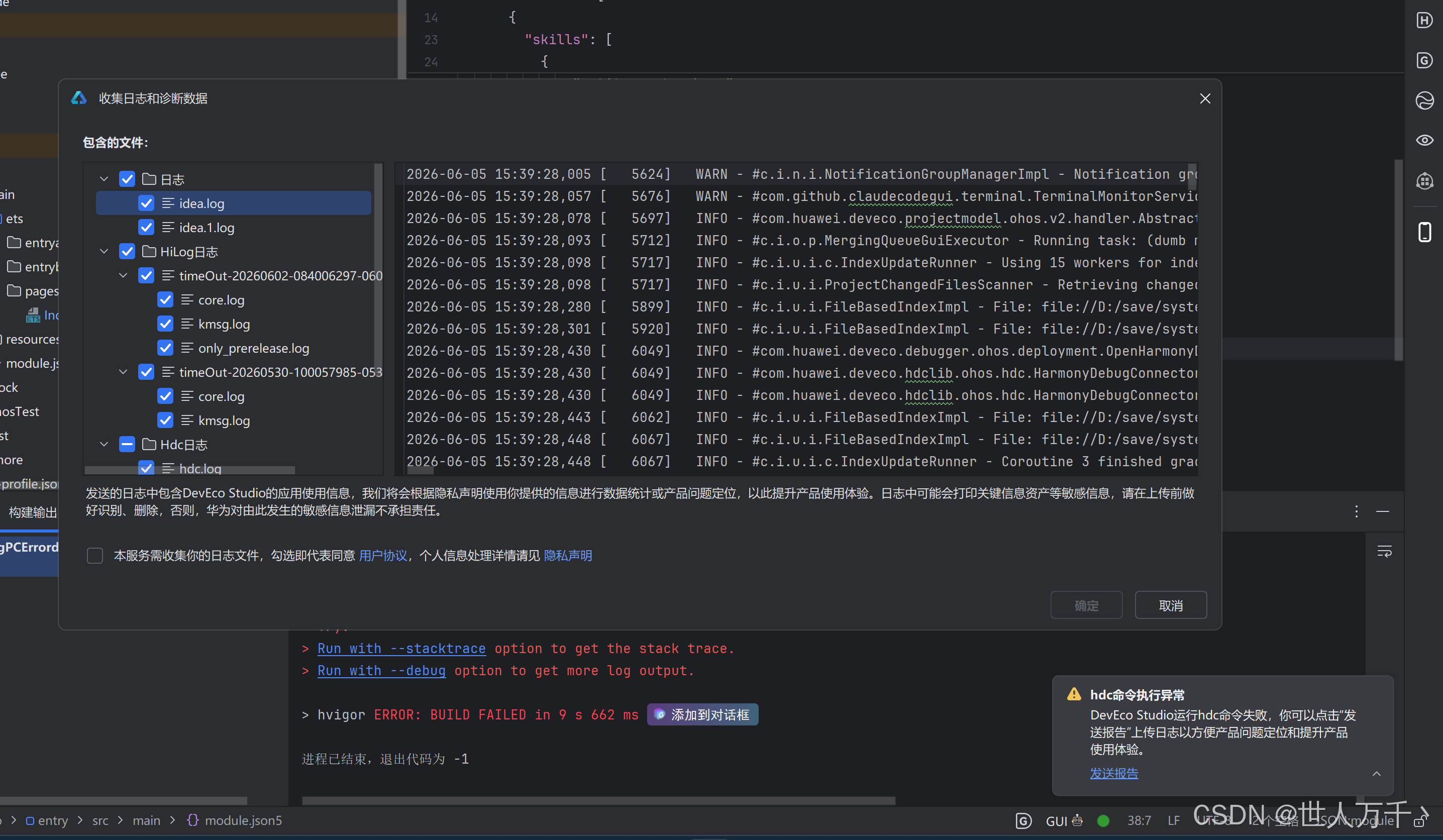This screenshot has height=840, width=1443.
Task: Click the 38:7 line-column indicator
Action: pos(1139,820)
